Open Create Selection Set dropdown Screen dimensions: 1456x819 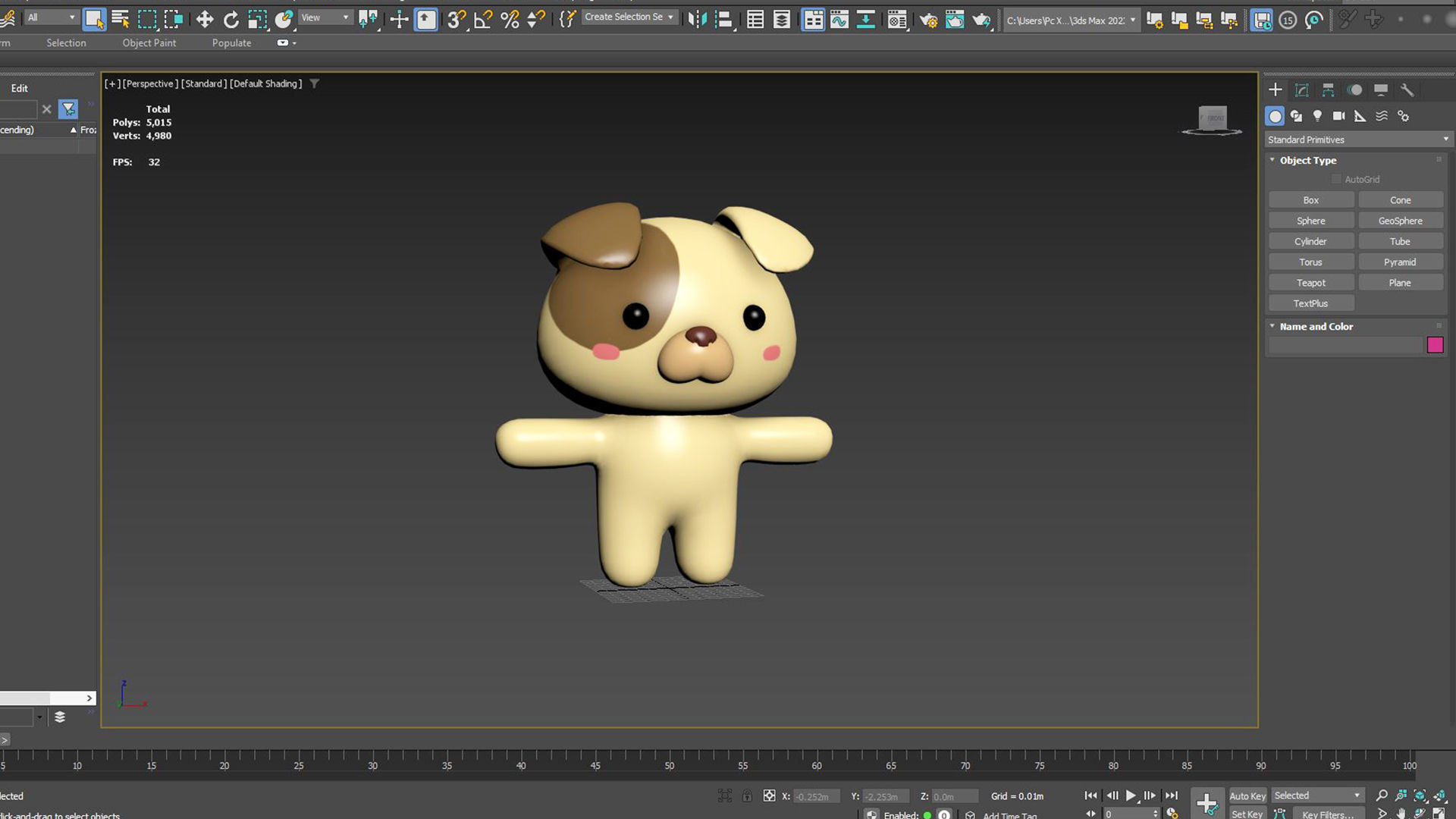pos(629,17)
